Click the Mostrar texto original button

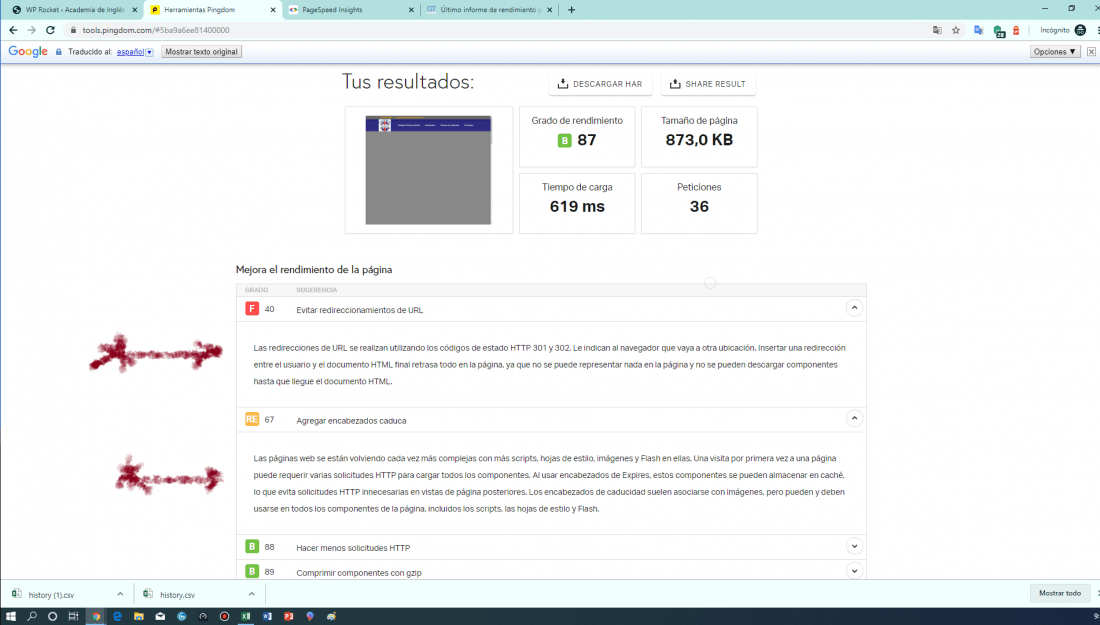point(201,52)
